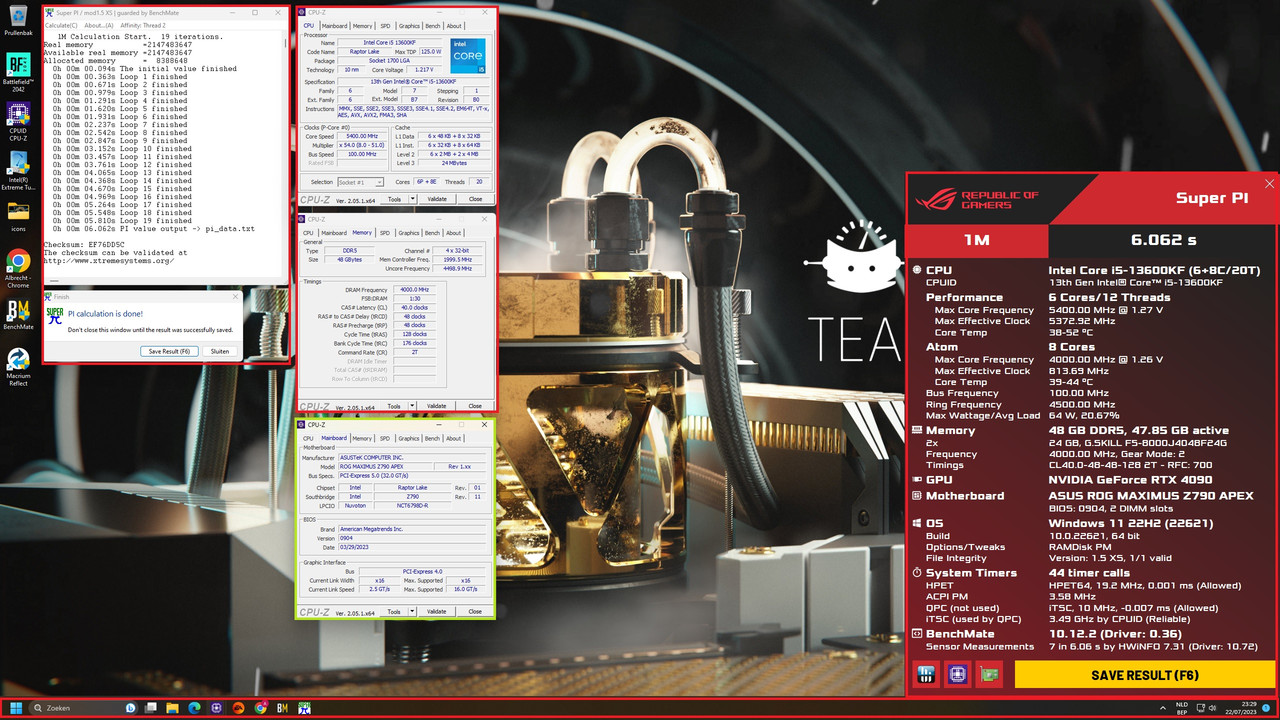The width and height of the screenshot is (1280, 720).
Task: Click the 5400.00 MHz Core Speed value
Action: (363, 135)
